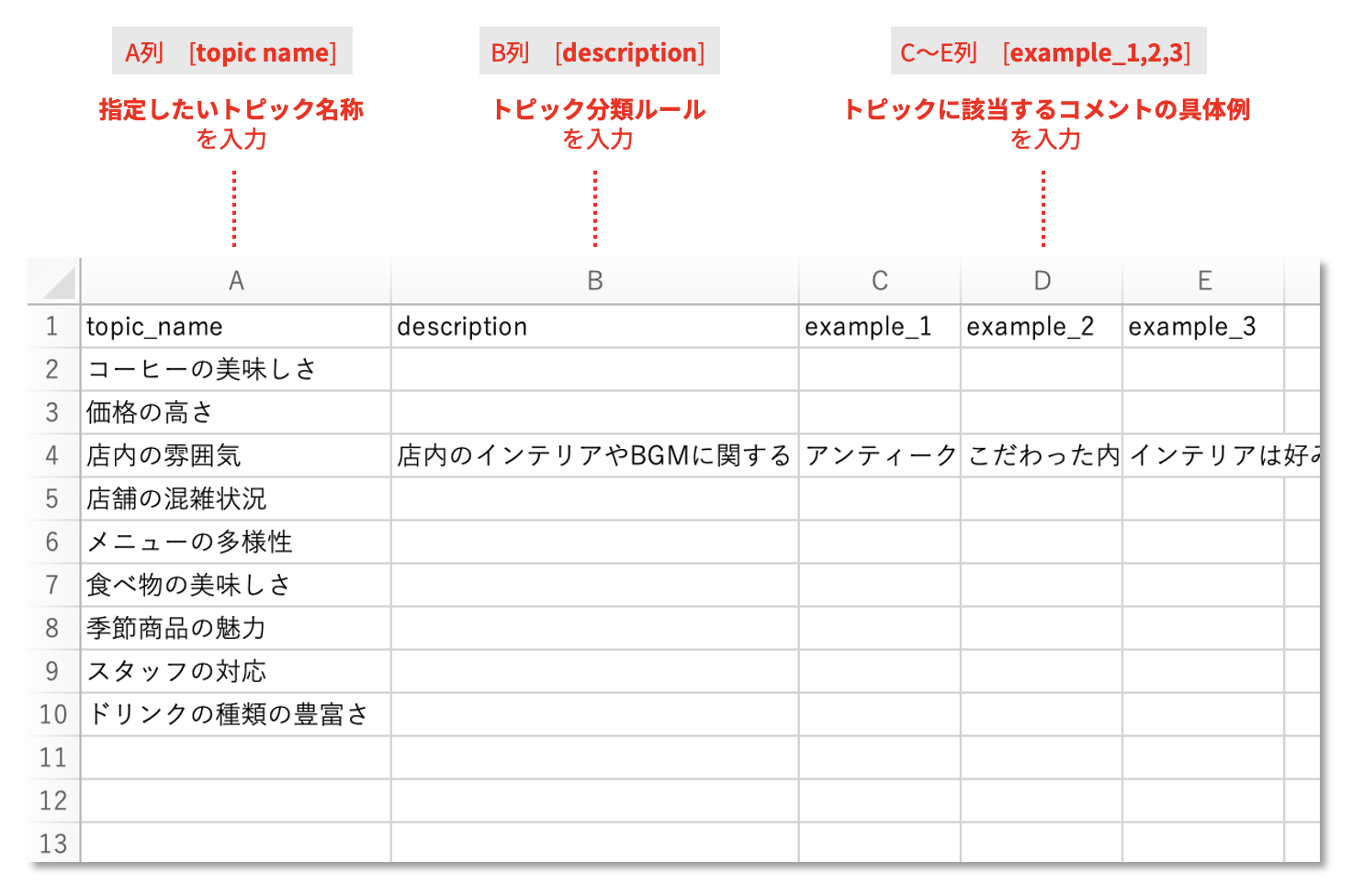Screen dimensions: 1352x896
Task: Click the red A列 [topic name] label
Action: pos(232,51)
